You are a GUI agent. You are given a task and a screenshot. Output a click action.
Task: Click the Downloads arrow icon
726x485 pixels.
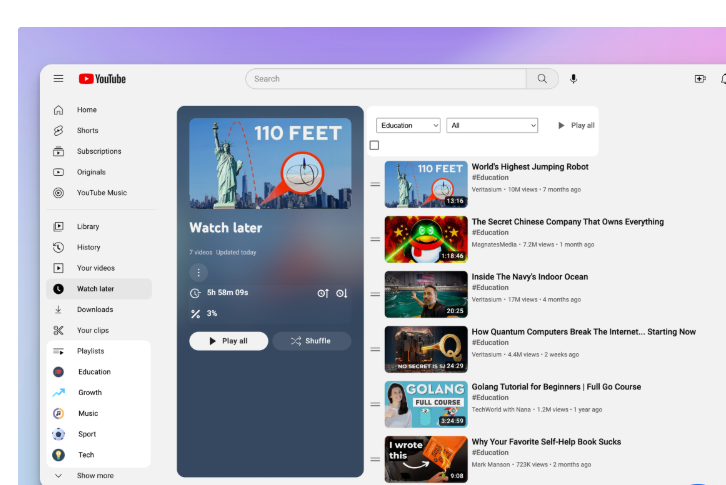coord(58,309)
